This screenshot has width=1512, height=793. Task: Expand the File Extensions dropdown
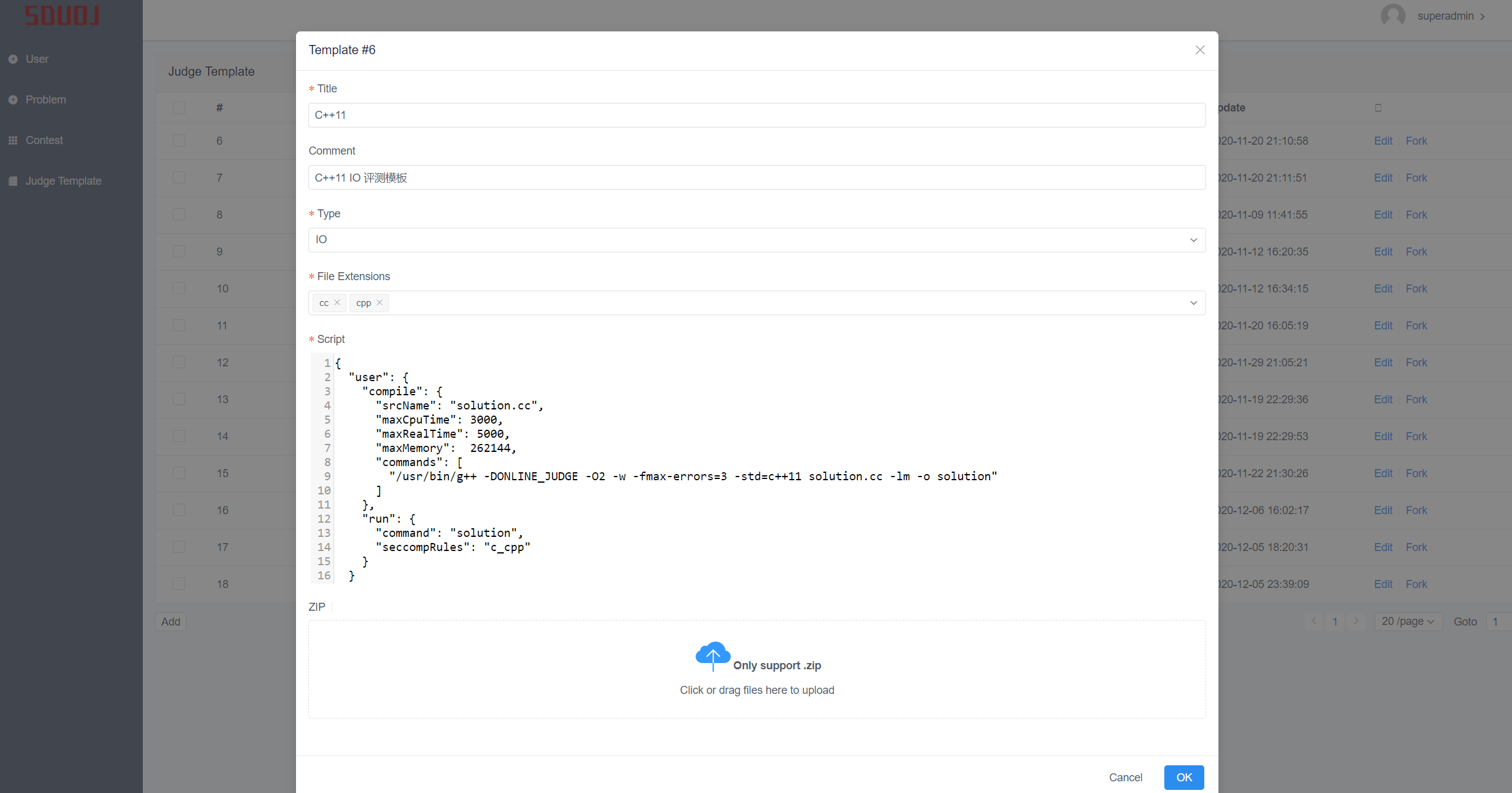point(1193,303)
